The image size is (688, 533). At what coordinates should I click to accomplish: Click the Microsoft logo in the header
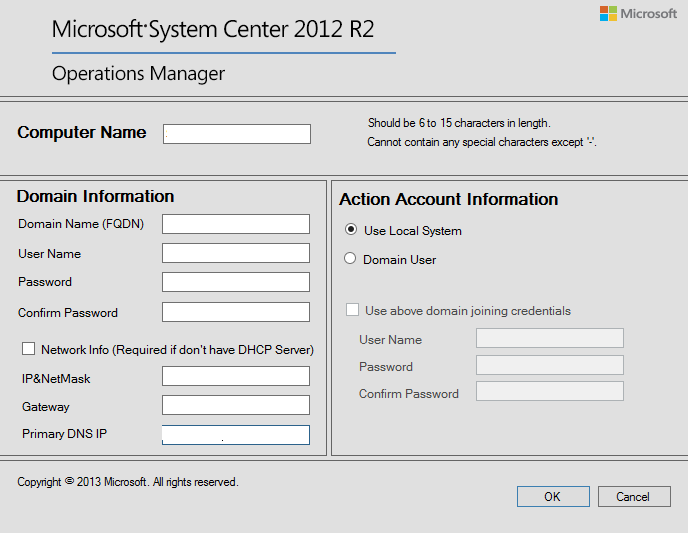[x=638, y=14]
